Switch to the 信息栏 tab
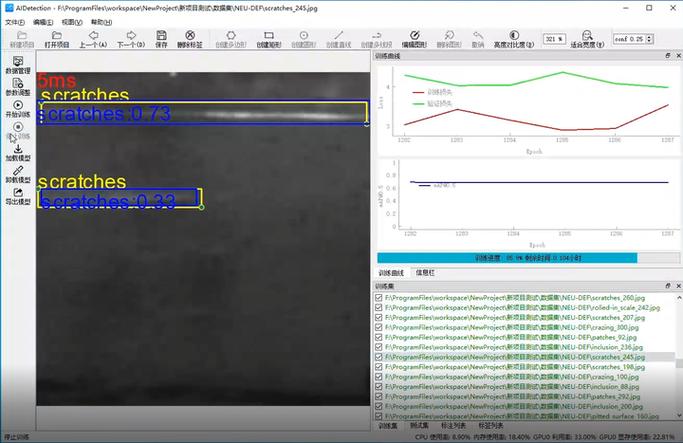 (x=425, y=273)
